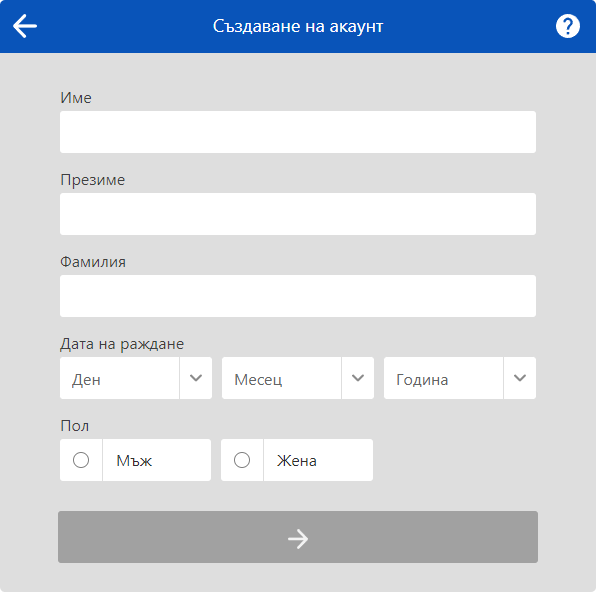Open the Година year selector
This screenshot has height=592, width=596.
(460, 378)
